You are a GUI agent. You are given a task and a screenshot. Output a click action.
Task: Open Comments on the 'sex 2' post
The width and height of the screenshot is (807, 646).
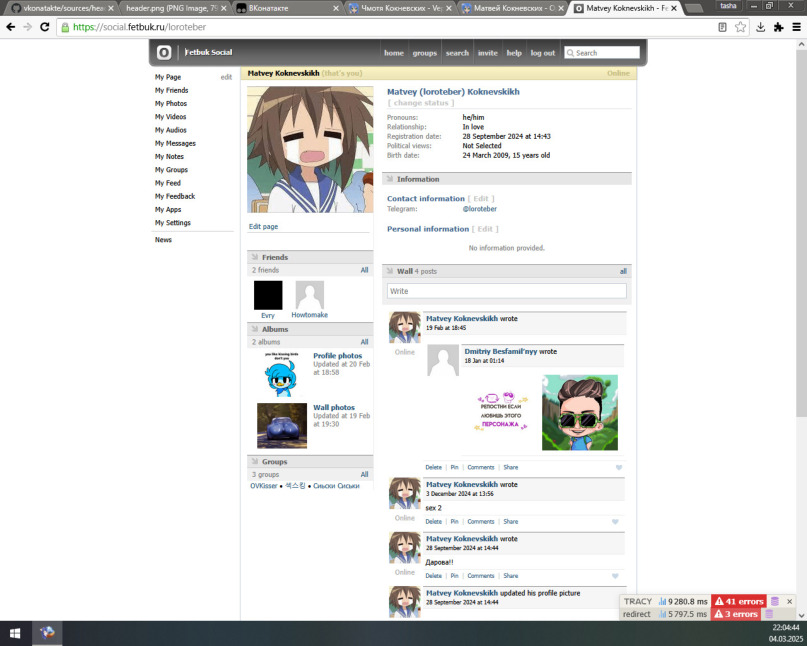coord(481,521)
